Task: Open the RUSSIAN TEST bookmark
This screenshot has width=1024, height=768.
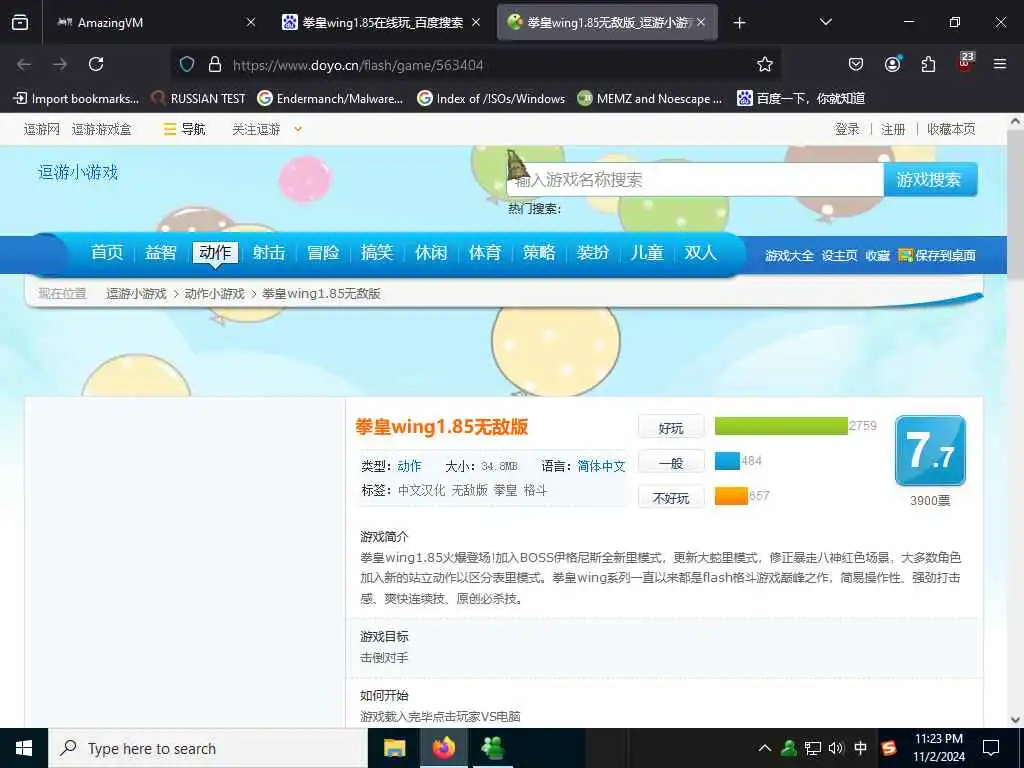Action: pos(199,99)
